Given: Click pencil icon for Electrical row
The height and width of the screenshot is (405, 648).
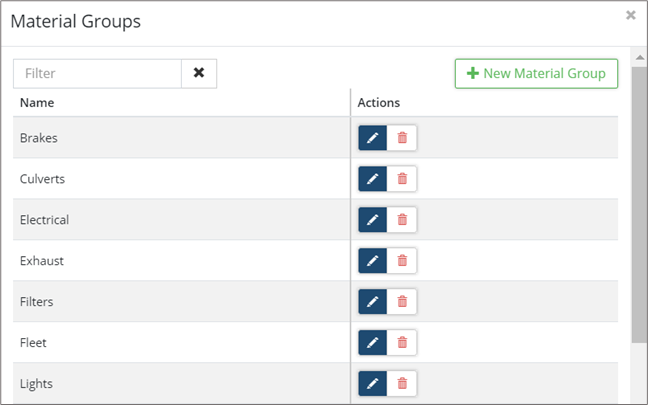Looking at the screenshot, I should point(372,220).
